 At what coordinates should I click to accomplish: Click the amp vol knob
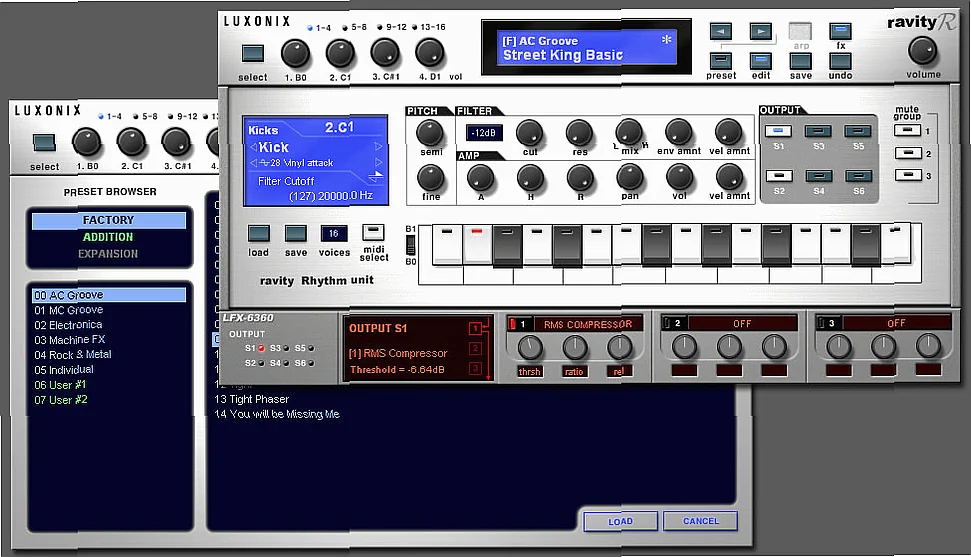click(679, 177)
